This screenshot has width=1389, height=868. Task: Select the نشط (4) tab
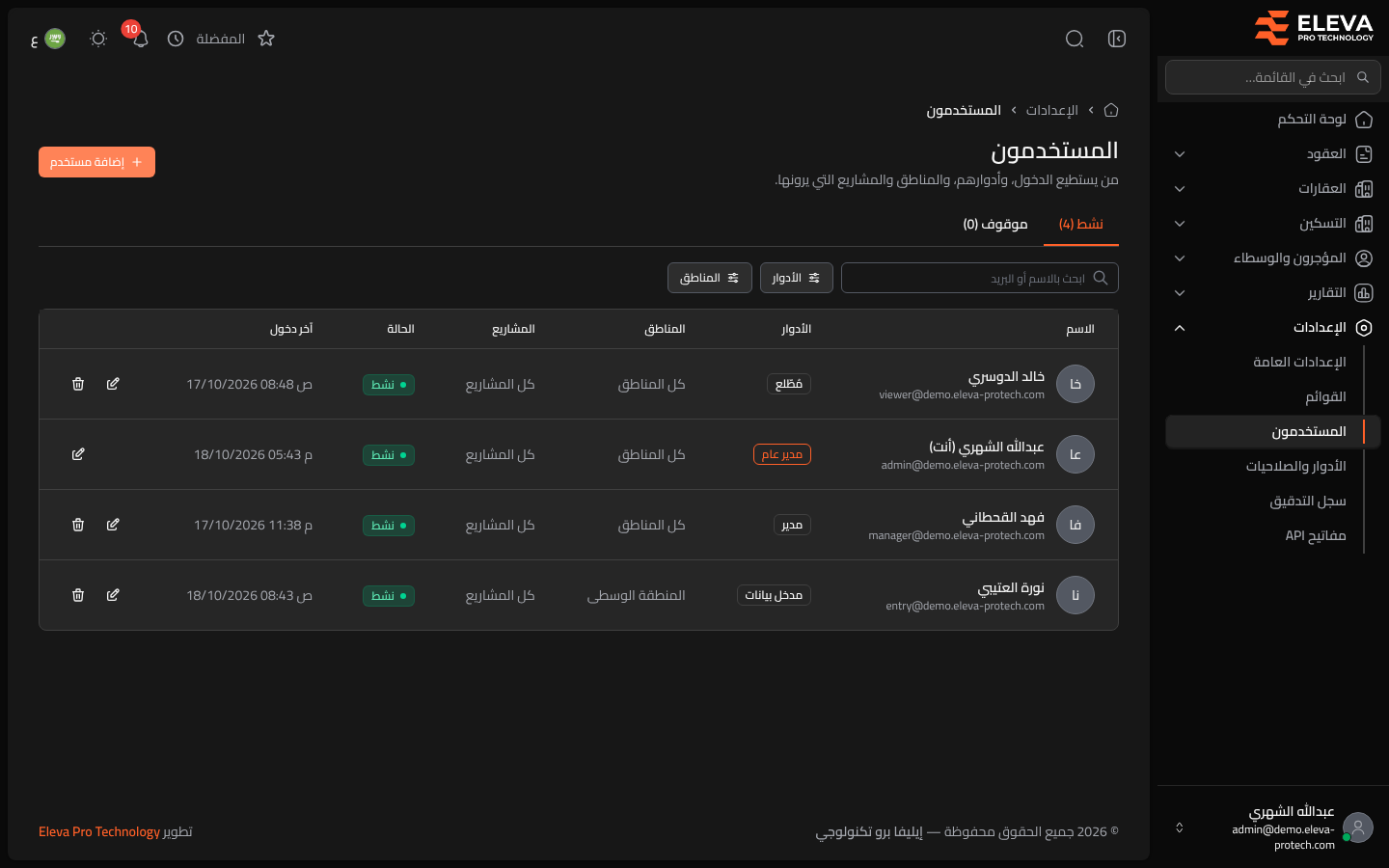coord(1081,224)
